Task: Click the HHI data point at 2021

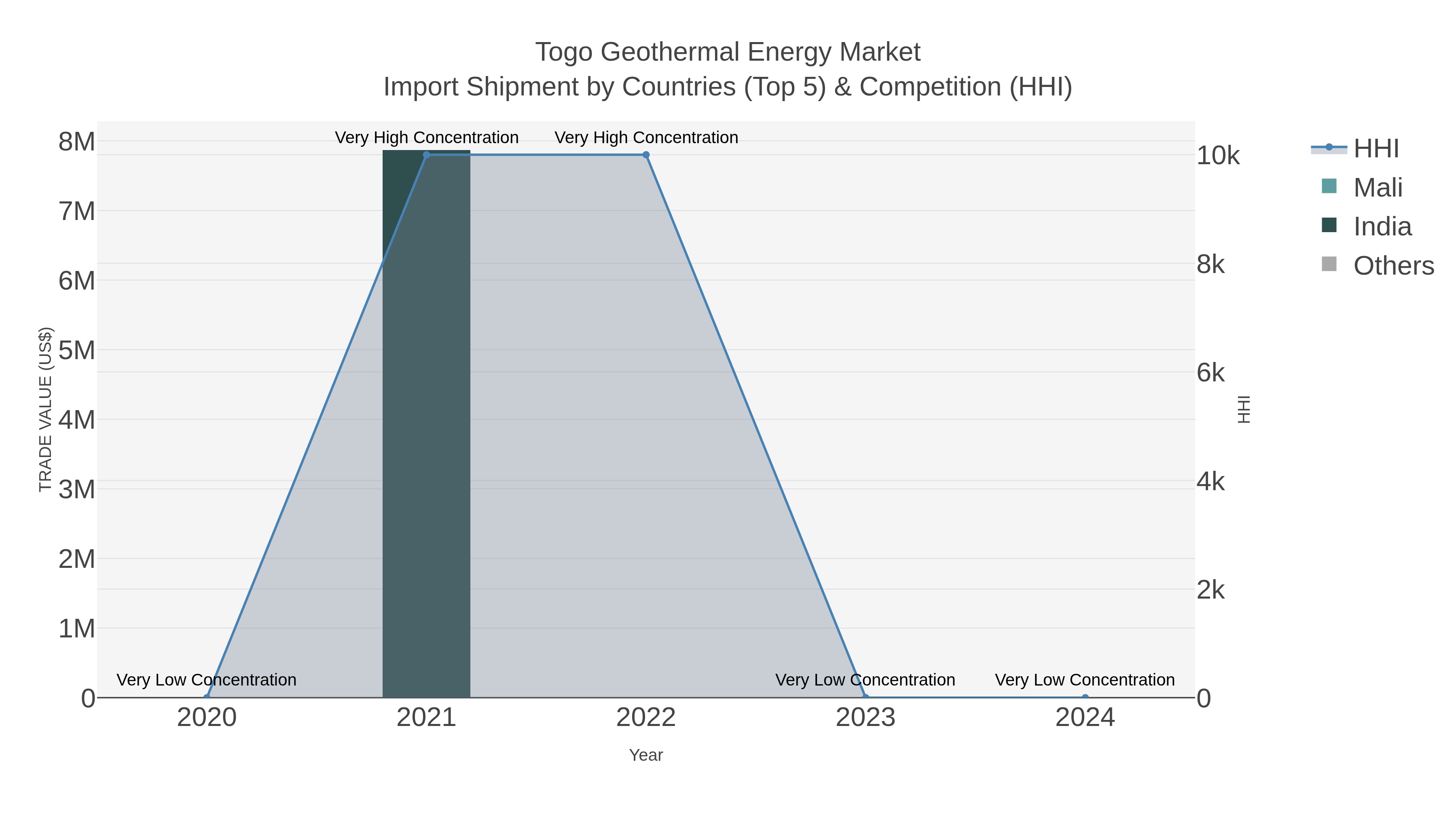Action: point(426,155)
